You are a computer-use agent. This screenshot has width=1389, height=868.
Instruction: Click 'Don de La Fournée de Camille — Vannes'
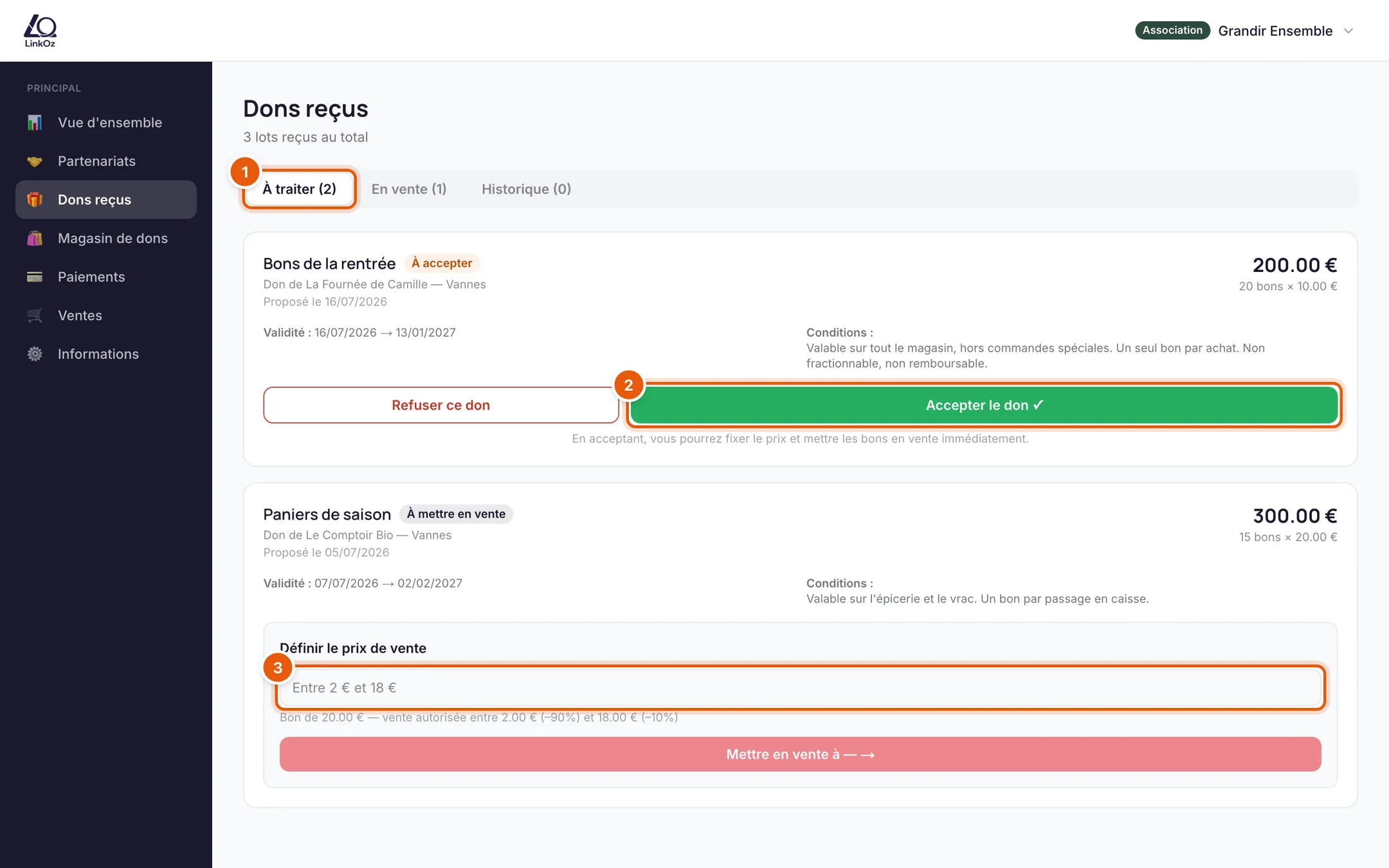[374, 284]
